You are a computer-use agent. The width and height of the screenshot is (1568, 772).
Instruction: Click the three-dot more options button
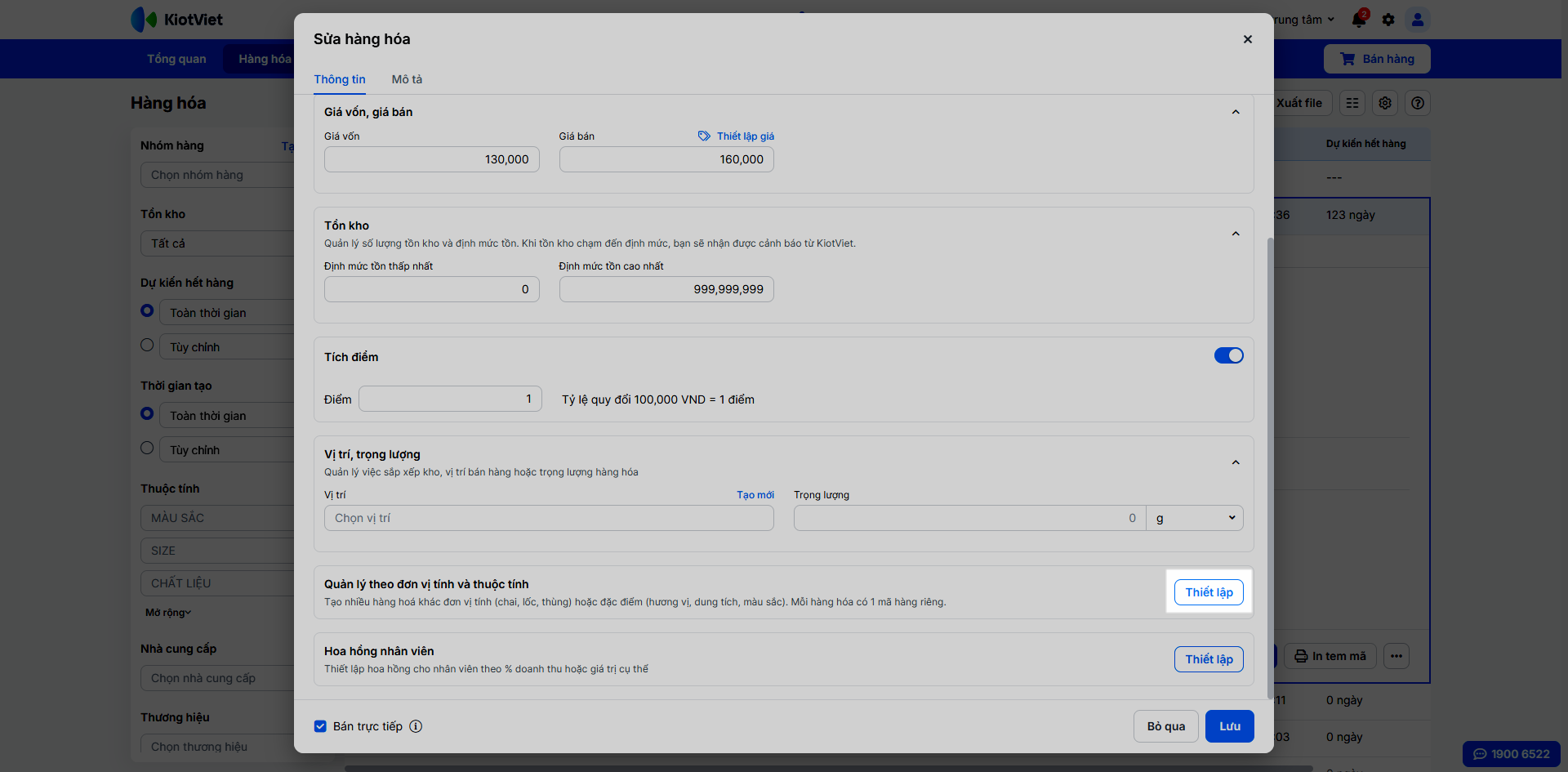pyautogui.click(x=1396, y=656)
